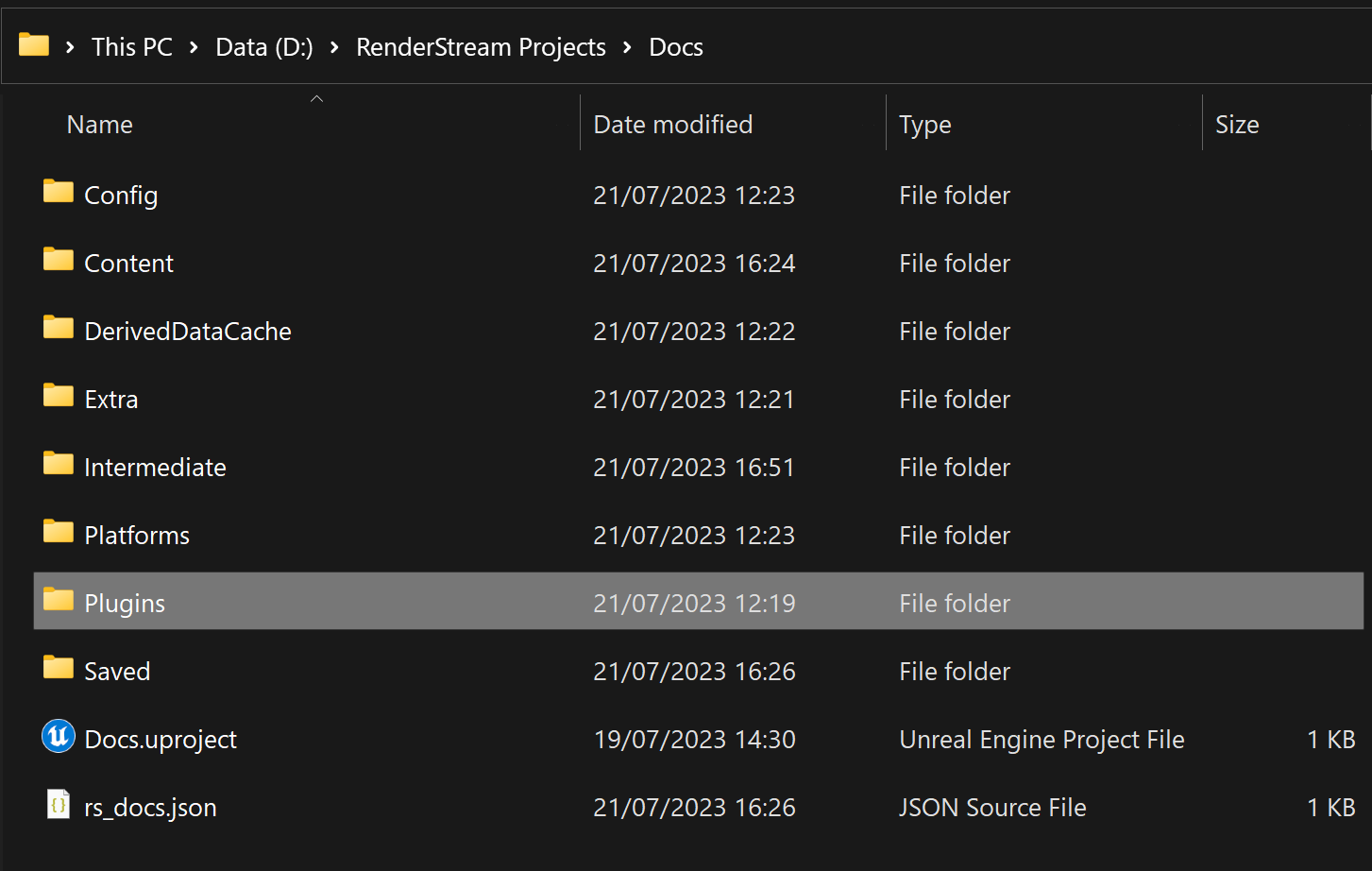Expand the chevron after Data (D:)
Screen dimensions: 1372x871
click(x=334, y=47)
